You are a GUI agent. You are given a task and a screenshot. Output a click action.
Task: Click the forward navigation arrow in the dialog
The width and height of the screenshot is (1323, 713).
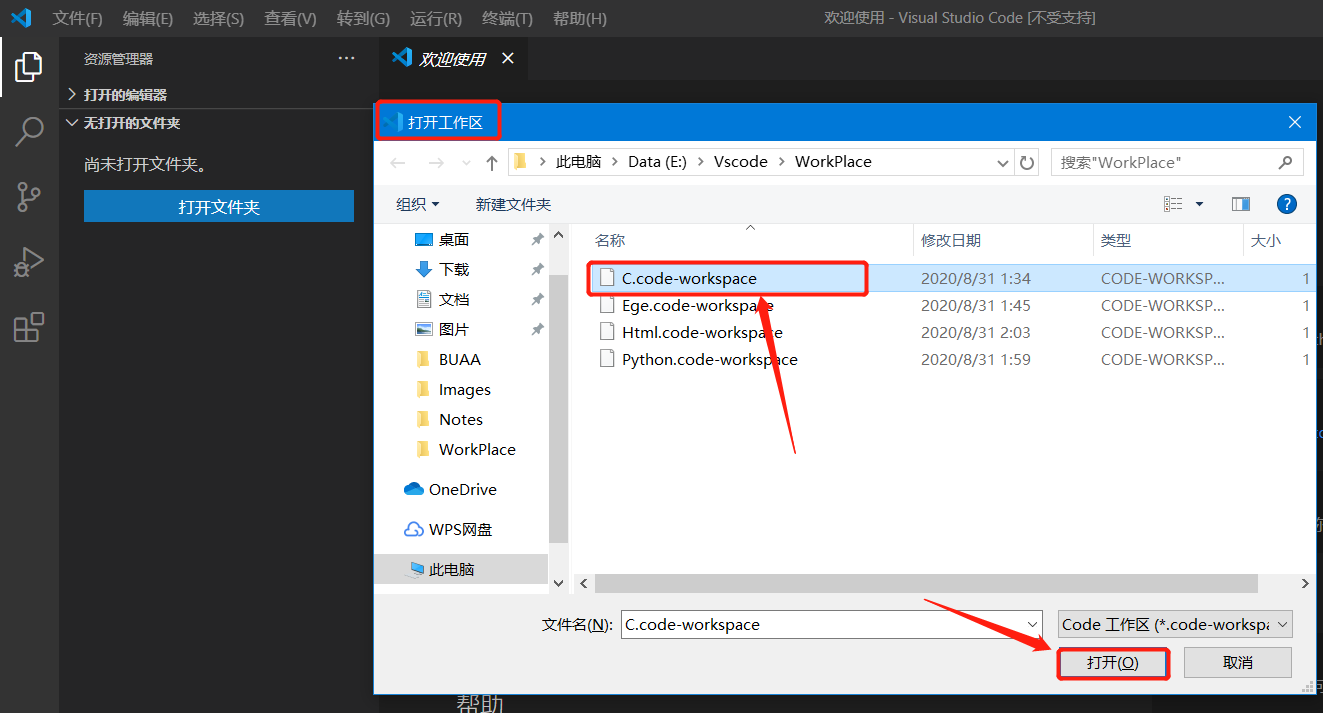coord(435,162)
